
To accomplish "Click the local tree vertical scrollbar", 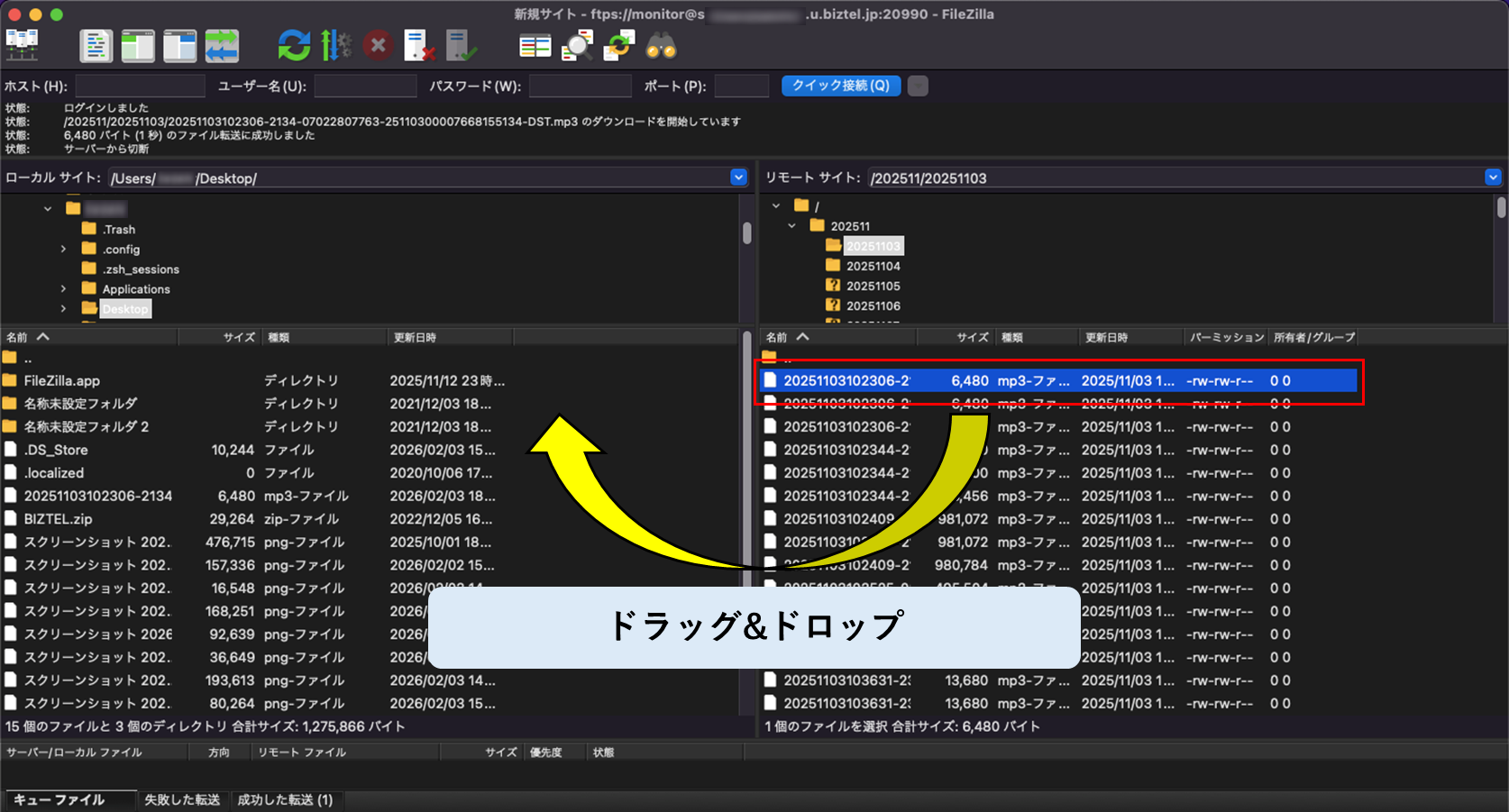I will pyautogui.click(x=747, y=233).
